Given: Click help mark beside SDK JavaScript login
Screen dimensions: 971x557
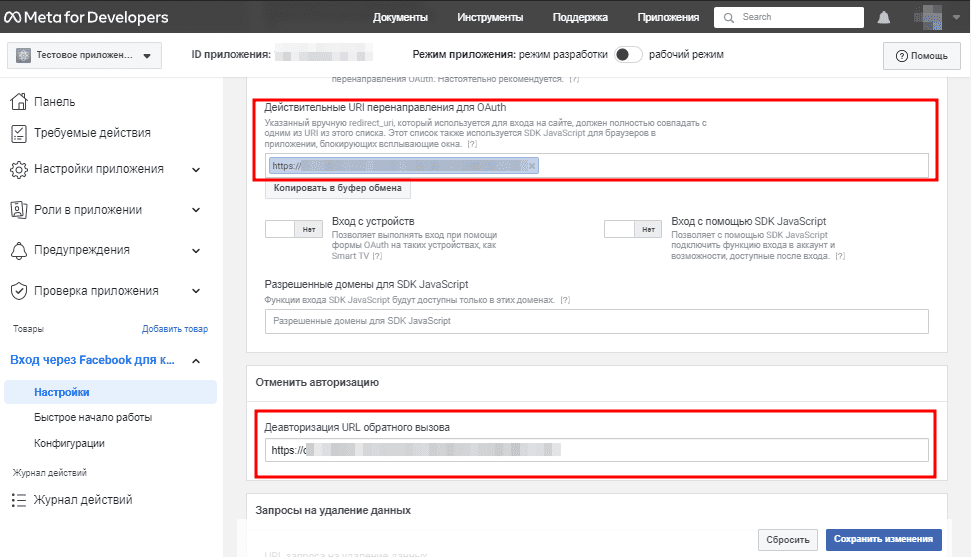Looking at the screenshot, I should pyautogui.click(x=840, y=256).
